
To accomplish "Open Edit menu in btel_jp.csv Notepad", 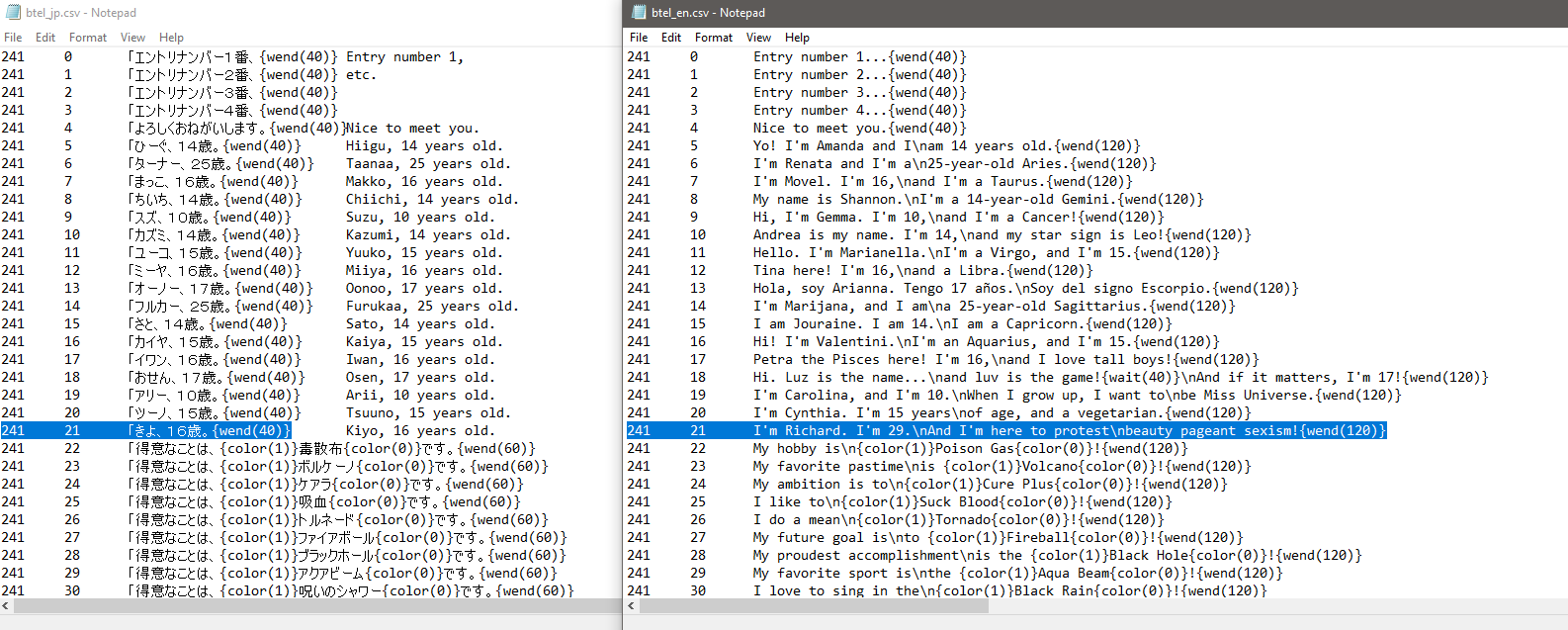I will [45, 38].
